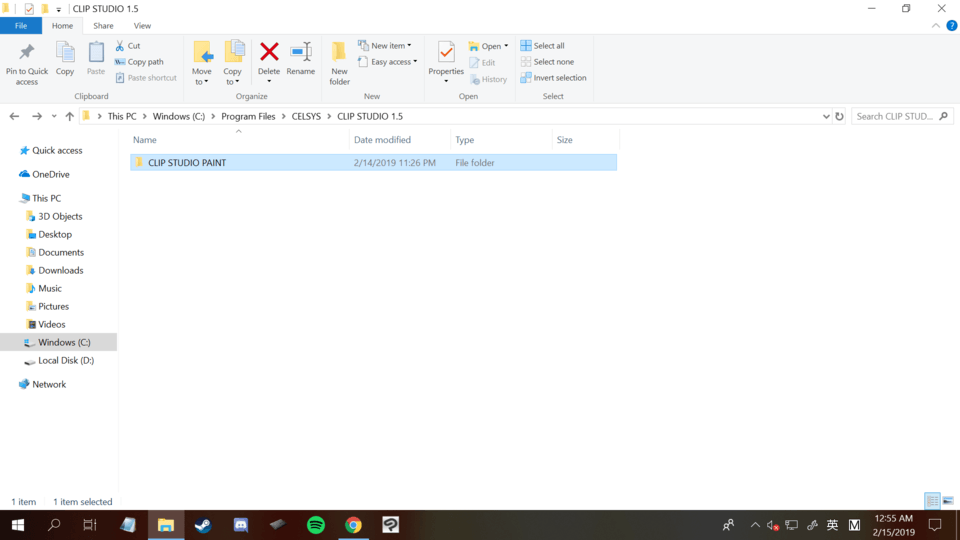Click the Search CLIP STUDIO search box
This screenshot has width=960, height=540.
pos(901,116)
